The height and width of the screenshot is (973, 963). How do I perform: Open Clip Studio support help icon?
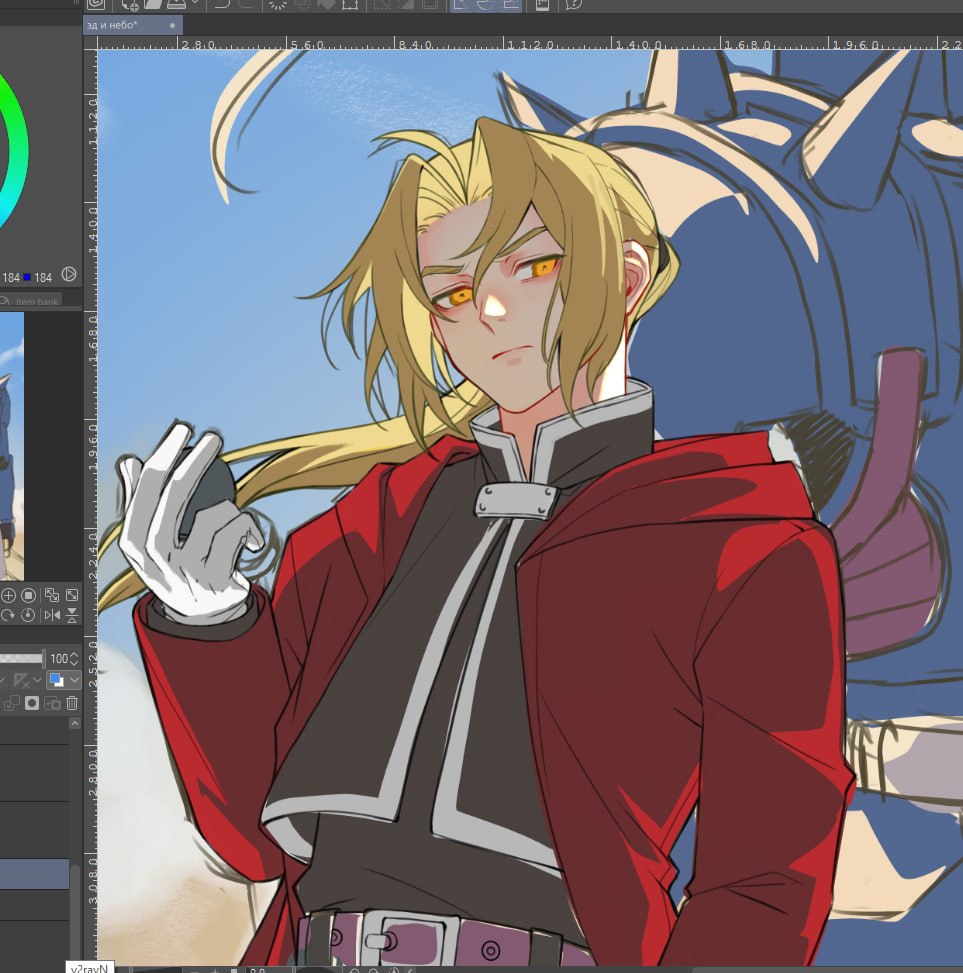[x=574, y=4]
